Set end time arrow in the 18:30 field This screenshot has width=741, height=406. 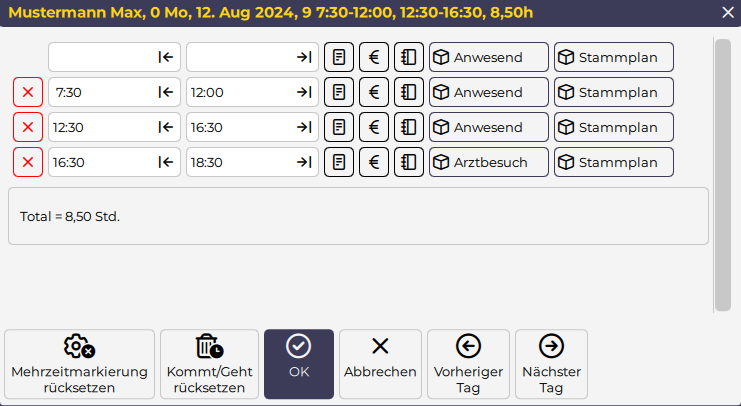[304, 162]
